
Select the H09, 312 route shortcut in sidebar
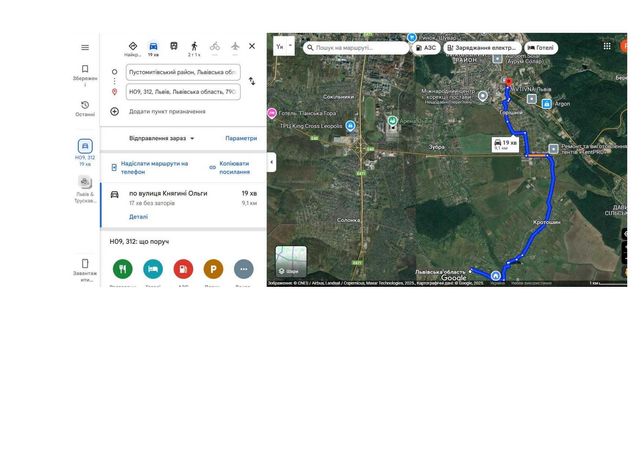tap(85, 146)
